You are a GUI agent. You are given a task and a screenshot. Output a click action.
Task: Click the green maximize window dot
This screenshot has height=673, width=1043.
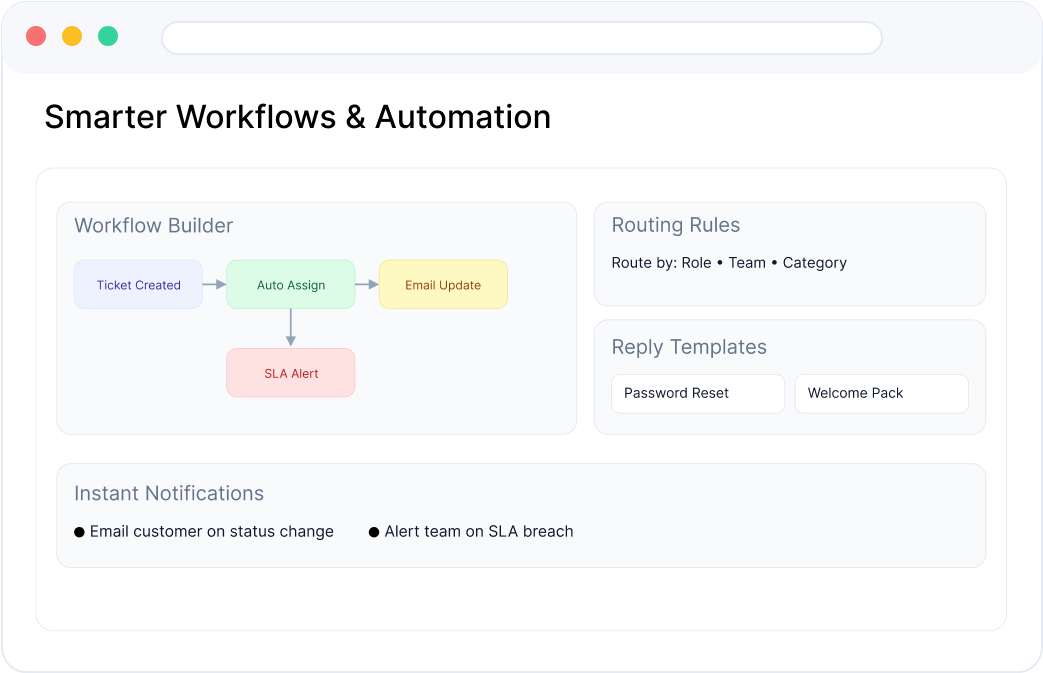pos(108,36)
